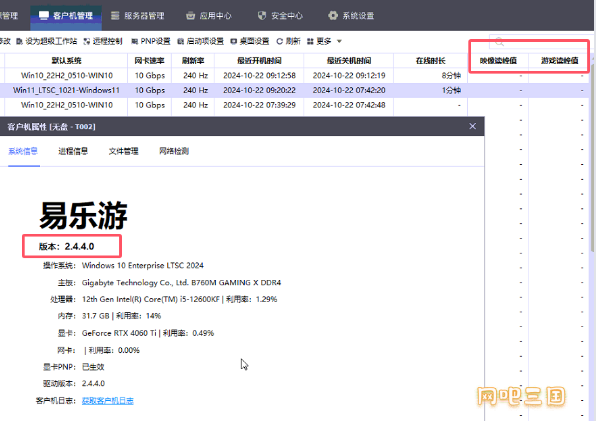Sort by 默认系统 column header
Screen dimensions: 596x421
66,60
